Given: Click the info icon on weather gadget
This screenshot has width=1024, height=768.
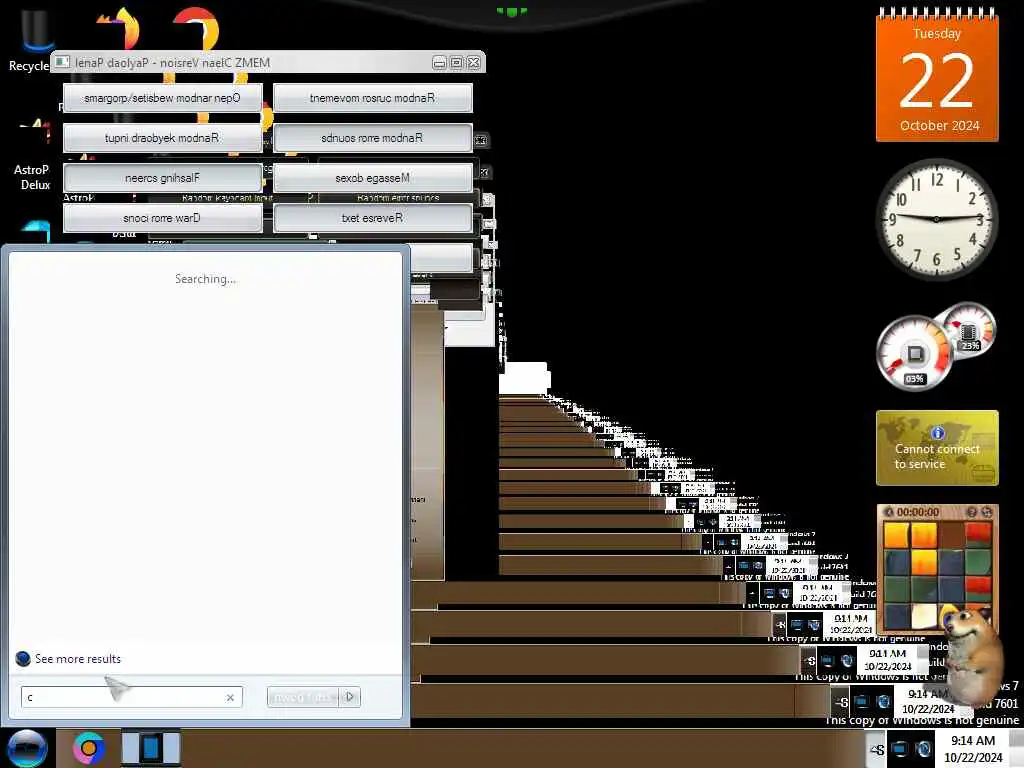Looking at the screenshot, I should tap(938, 433).
